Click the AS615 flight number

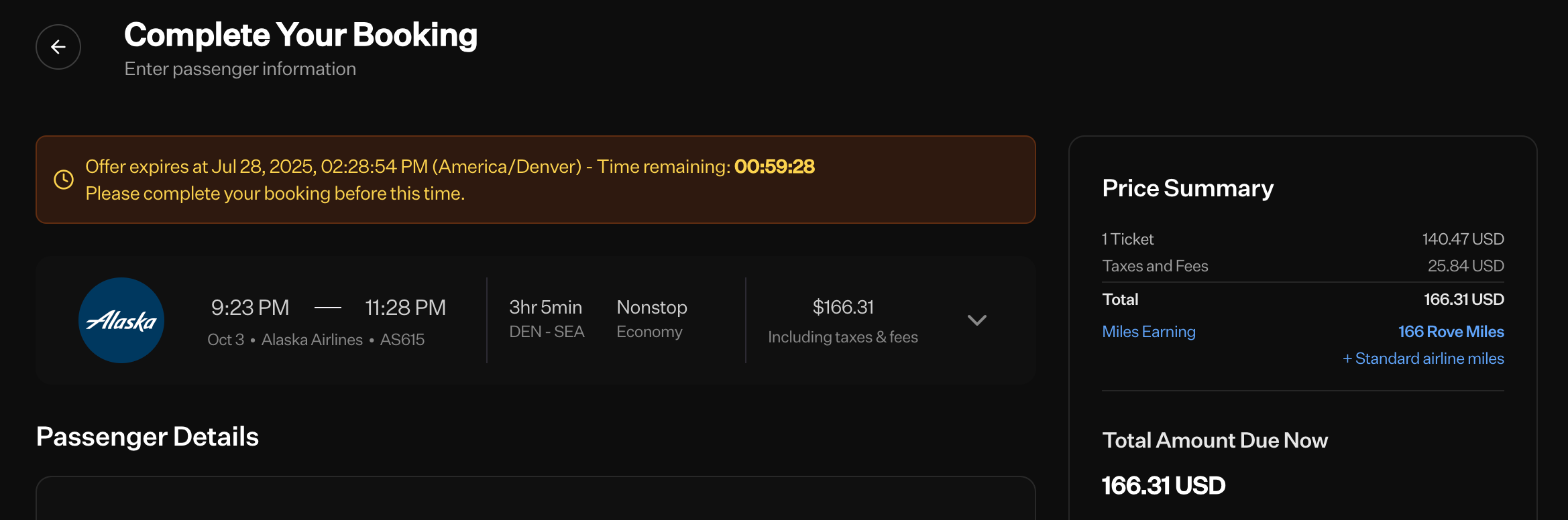coord(402,340)
